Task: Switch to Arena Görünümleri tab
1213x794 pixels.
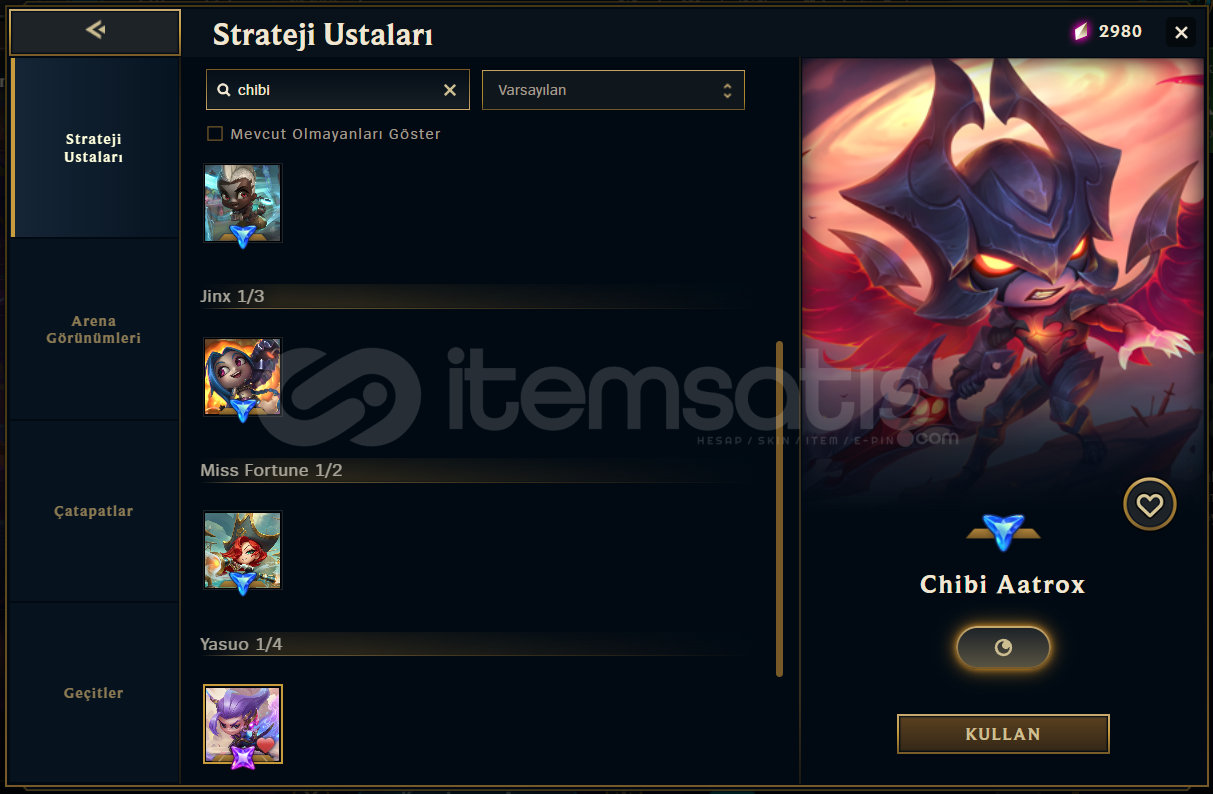Action: click(95, 330)
